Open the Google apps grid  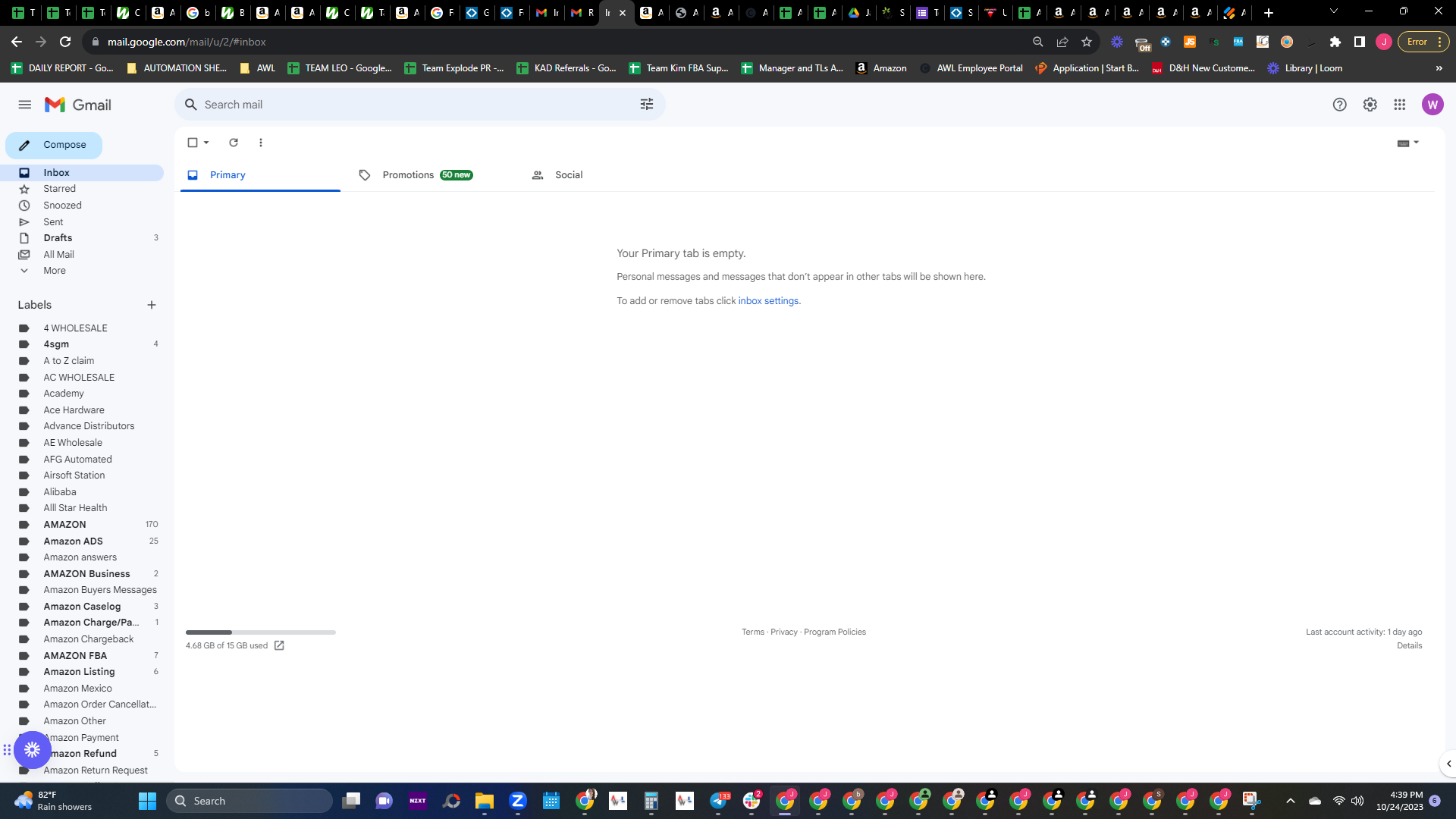(x=1400, y=105)
